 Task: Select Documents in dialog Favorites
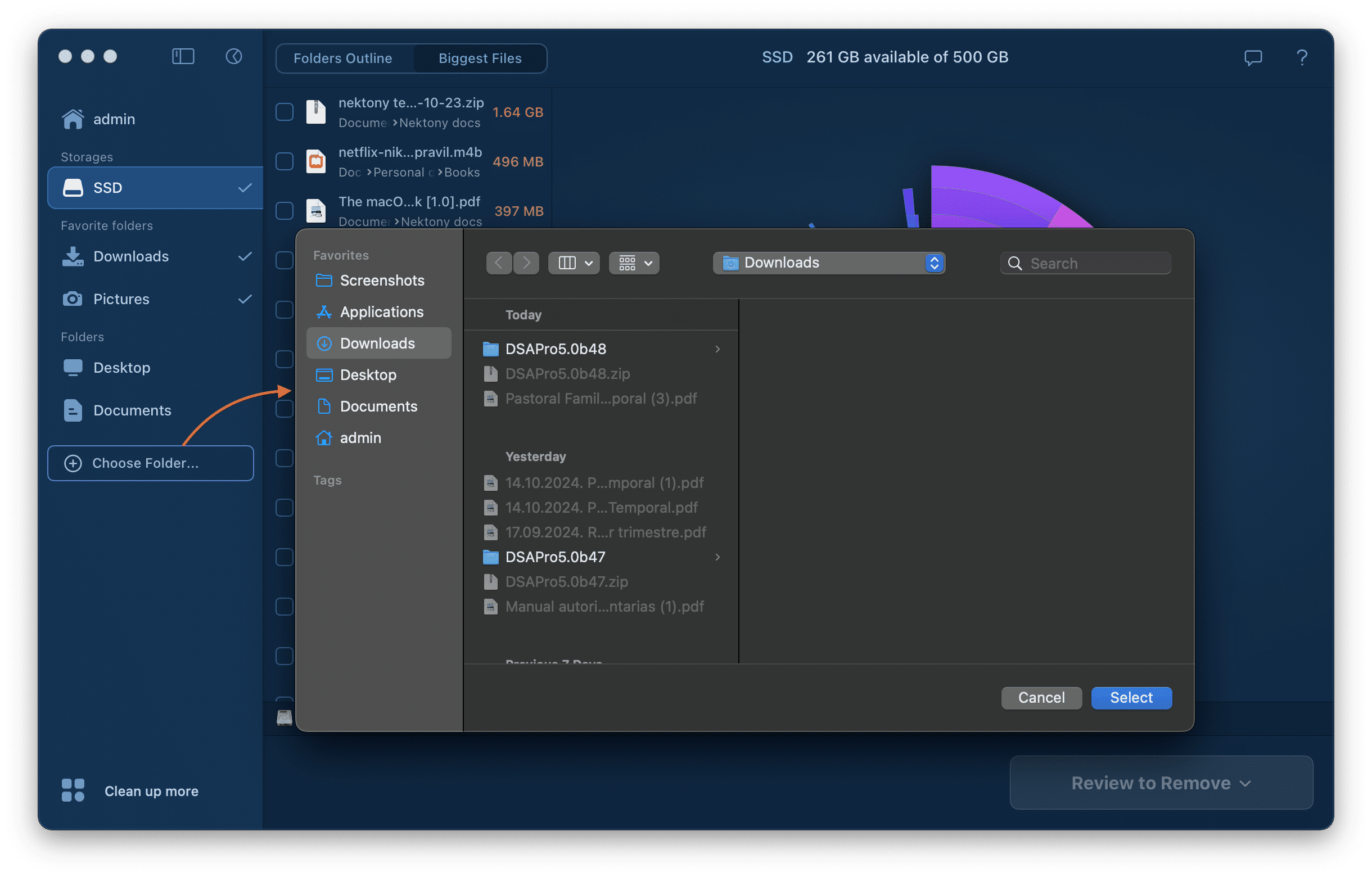pyautogui.click(x=379, y=406)
